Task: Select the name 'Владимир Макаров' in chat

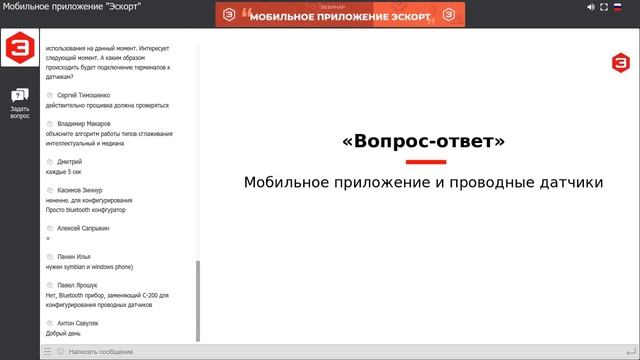Action: (84, 124)
